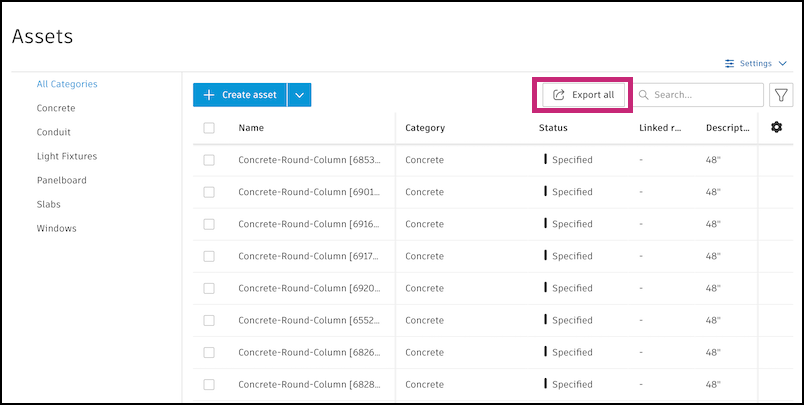Click the filter funnel icon

point(781,95)
